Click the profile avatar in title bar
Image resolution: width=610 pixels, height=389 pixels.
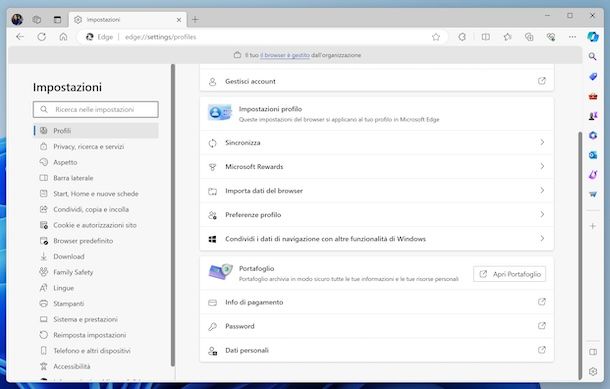(17, 19)
